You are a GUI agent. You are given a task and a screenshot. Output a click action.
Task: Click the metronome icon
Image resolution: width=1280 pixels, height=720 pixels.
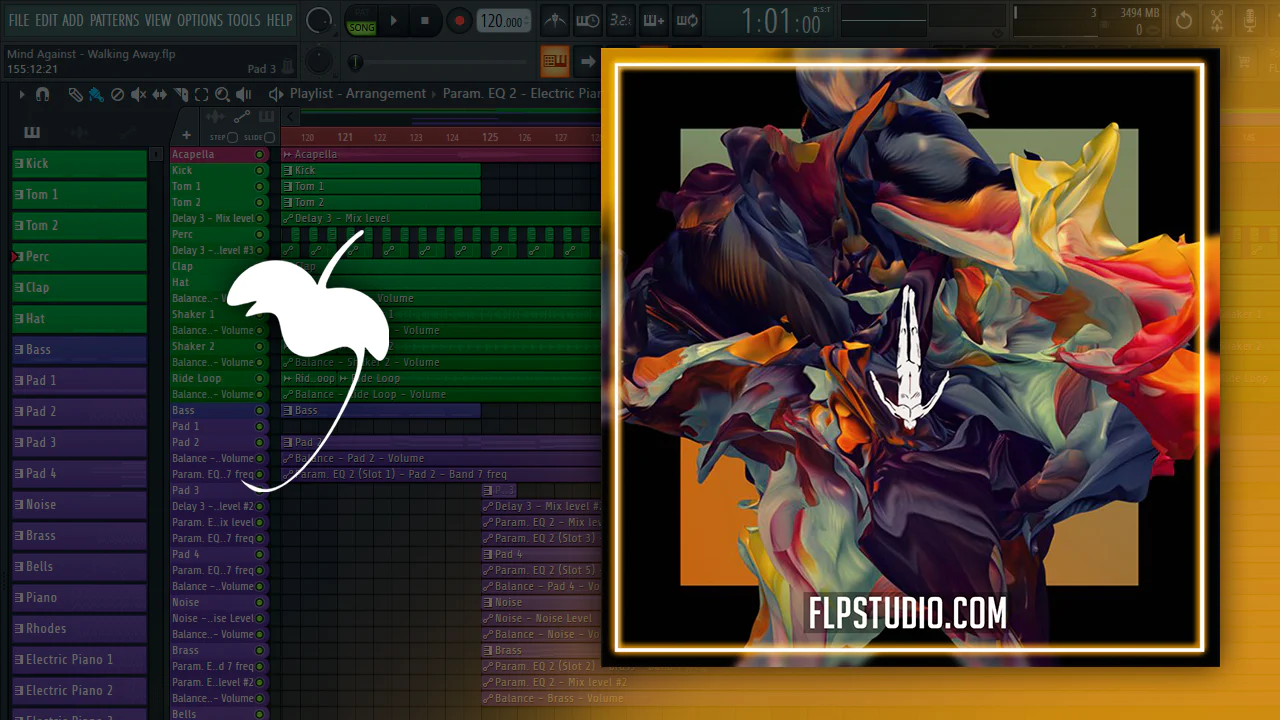(x=553, y=20)
